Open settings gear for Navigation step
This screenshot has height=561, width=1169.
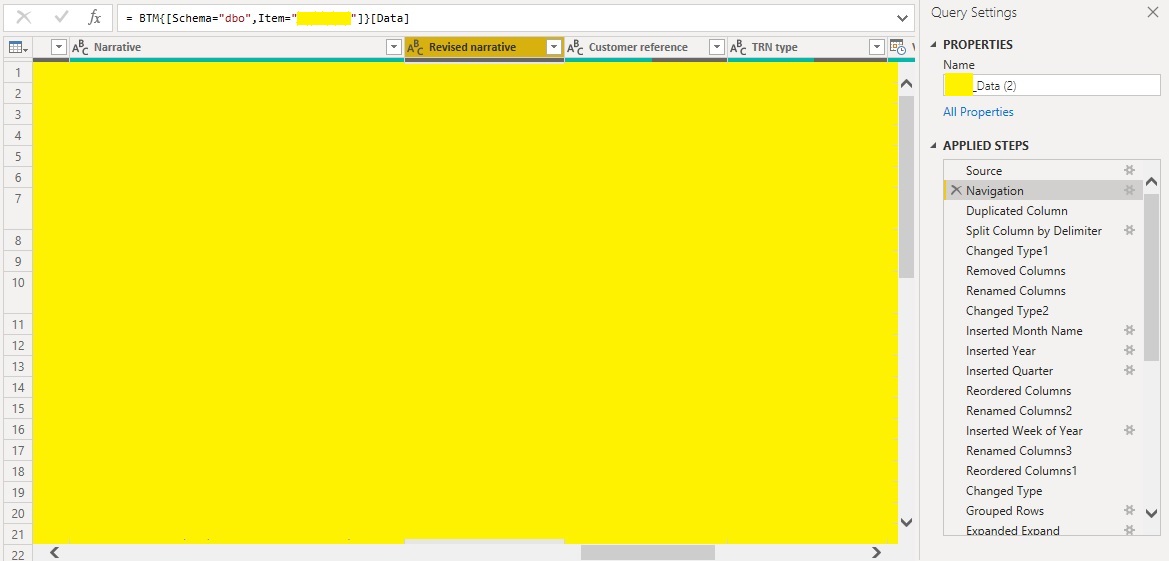(x=1129, y=190)
